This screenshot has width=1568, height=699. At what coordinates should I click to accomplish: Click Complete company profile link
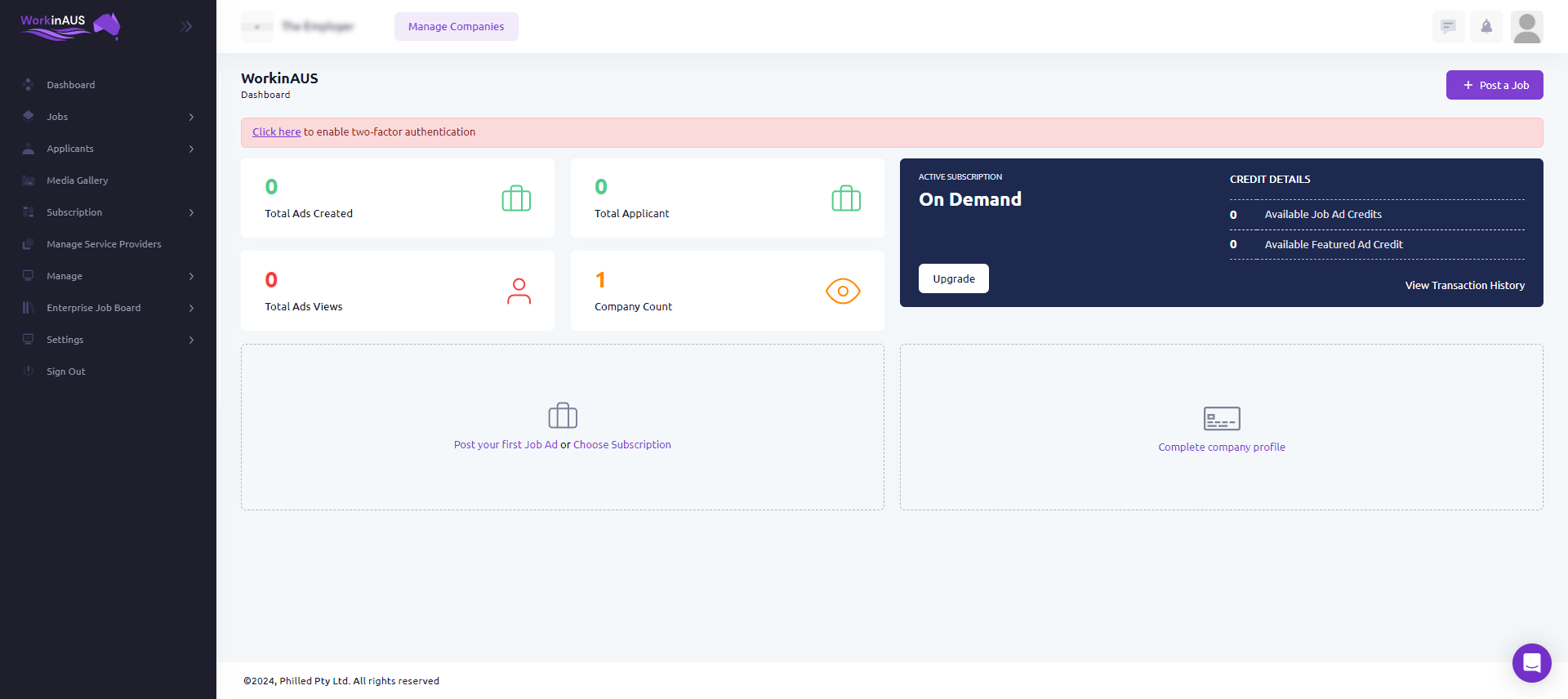(1222, 447)
